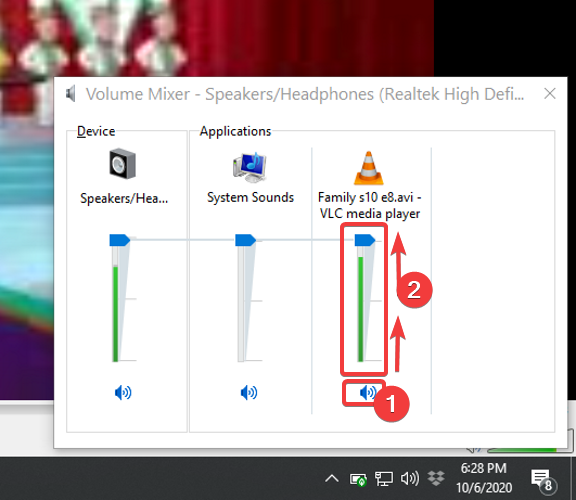The width and height of the screenshot is (576, 500).
Task: Open Speakers/Headphones device icon properties
Action: coord(123,163)
